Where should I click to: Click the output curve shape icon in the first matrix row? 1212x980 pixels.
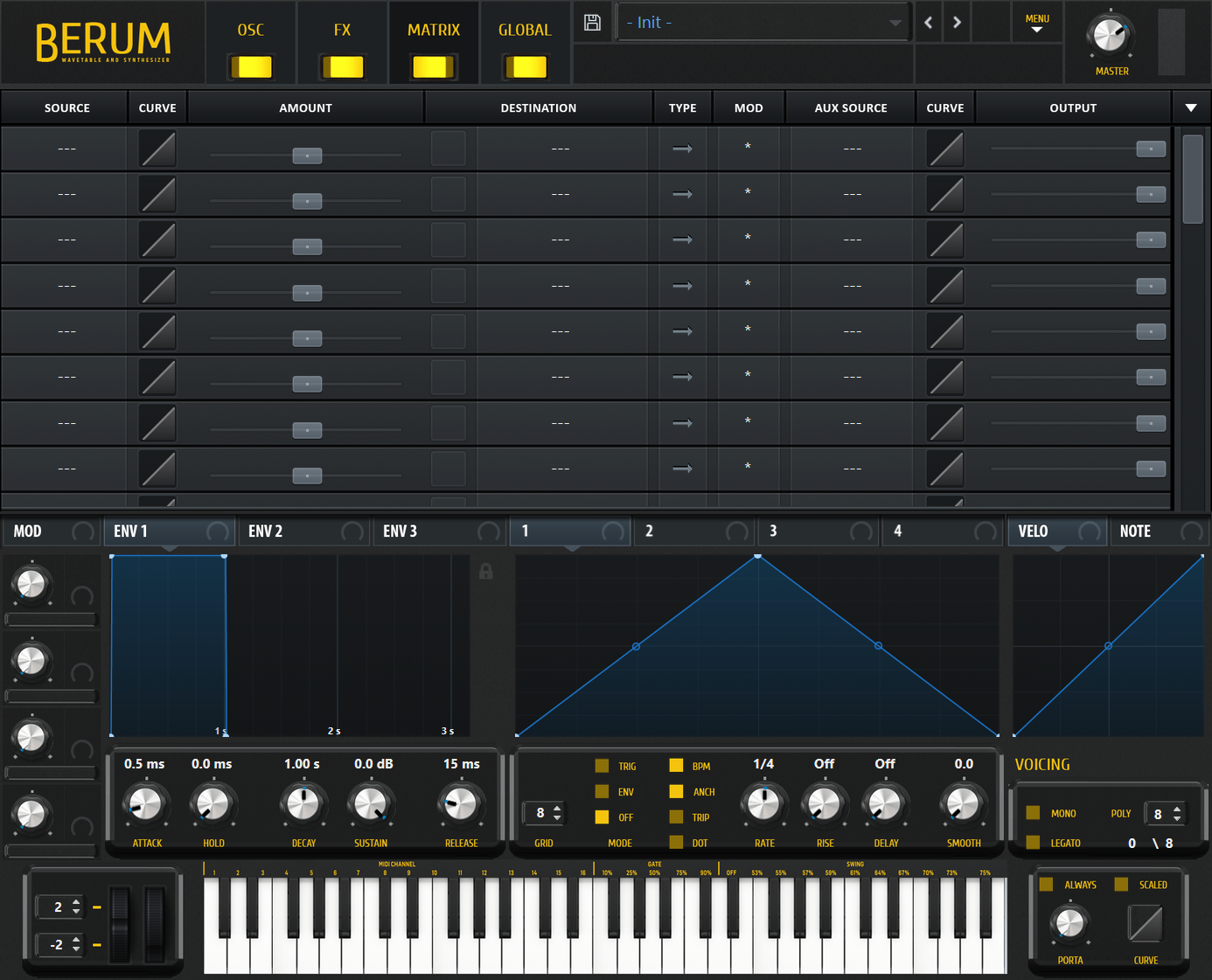pos(945,149)
